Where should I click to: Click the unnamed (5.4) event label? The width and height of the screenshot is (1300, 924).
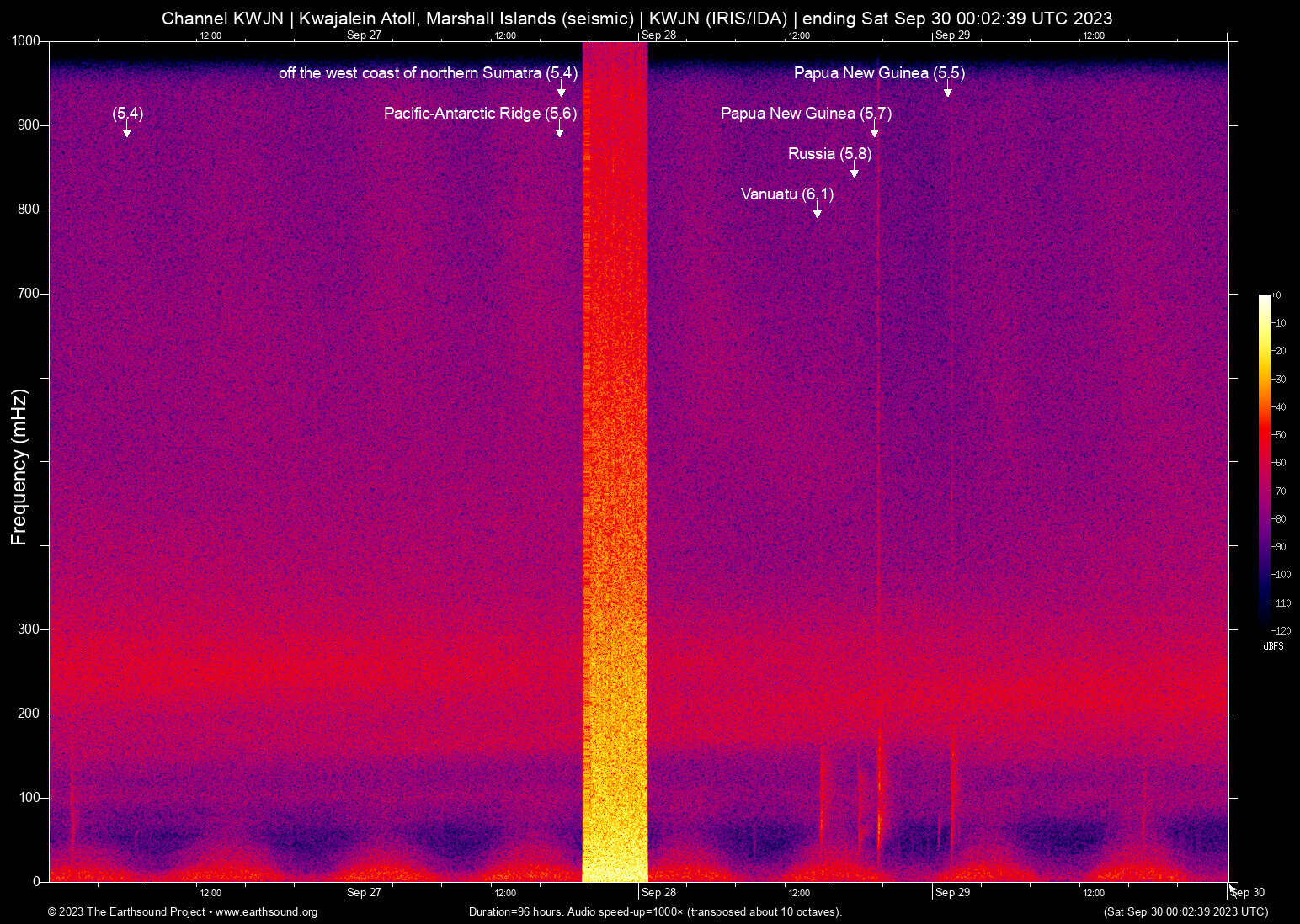[128, 114]
